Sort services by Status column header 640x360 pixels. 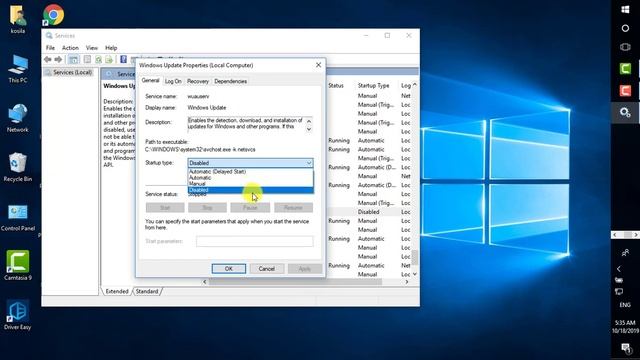336,85
